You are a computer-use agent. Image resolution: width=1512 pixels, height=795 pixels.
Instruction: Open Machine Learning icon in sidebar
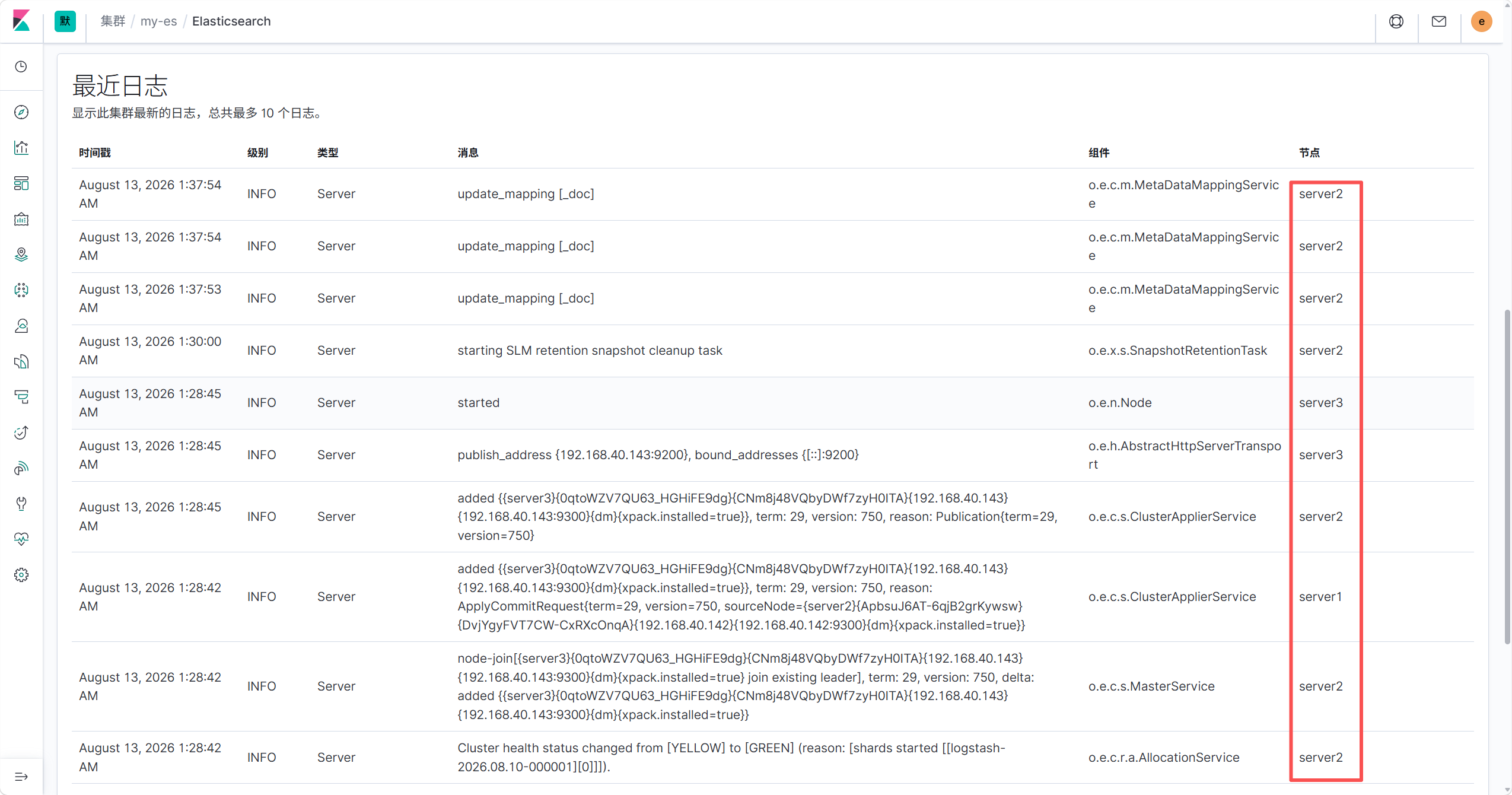21,290
